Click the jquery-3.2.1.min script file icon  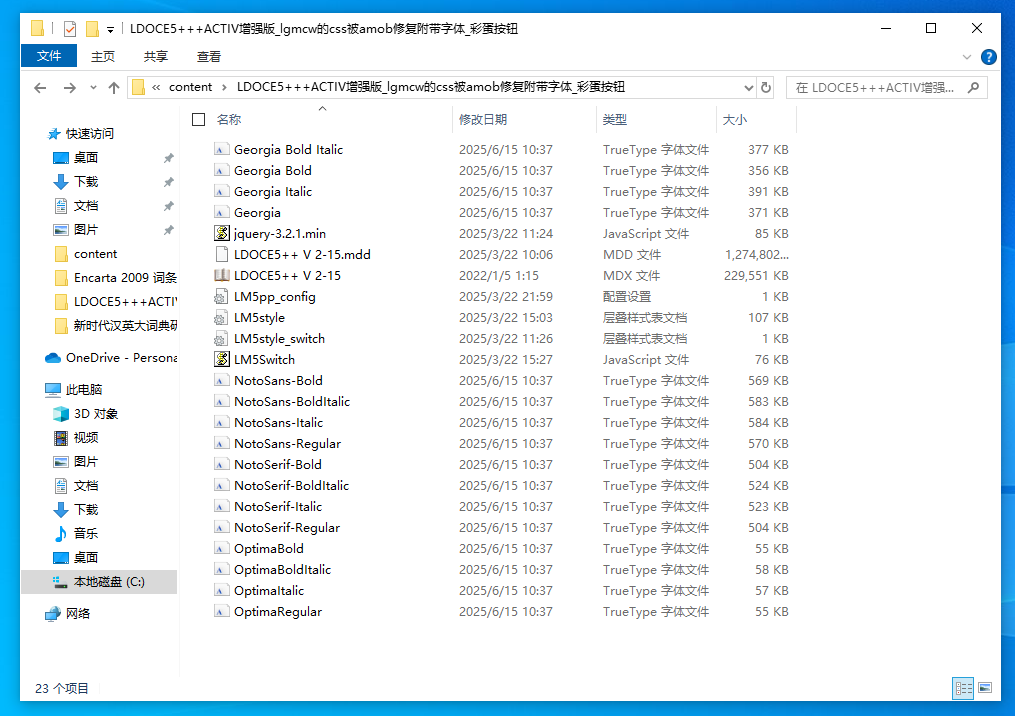click(x=221, y=233)
